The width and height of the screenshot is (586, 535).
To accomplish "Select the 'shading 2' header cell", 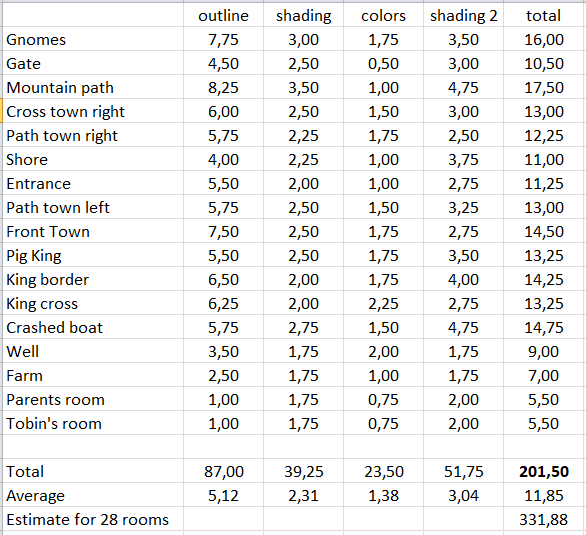I will click(x=463, y=16).
